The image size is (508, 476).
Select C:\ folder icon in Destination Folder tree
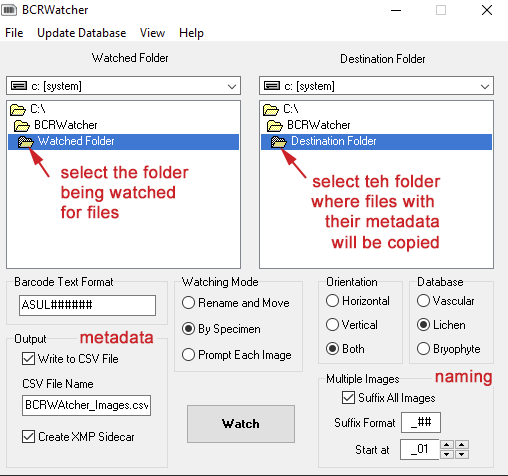[x=270, y=109]
